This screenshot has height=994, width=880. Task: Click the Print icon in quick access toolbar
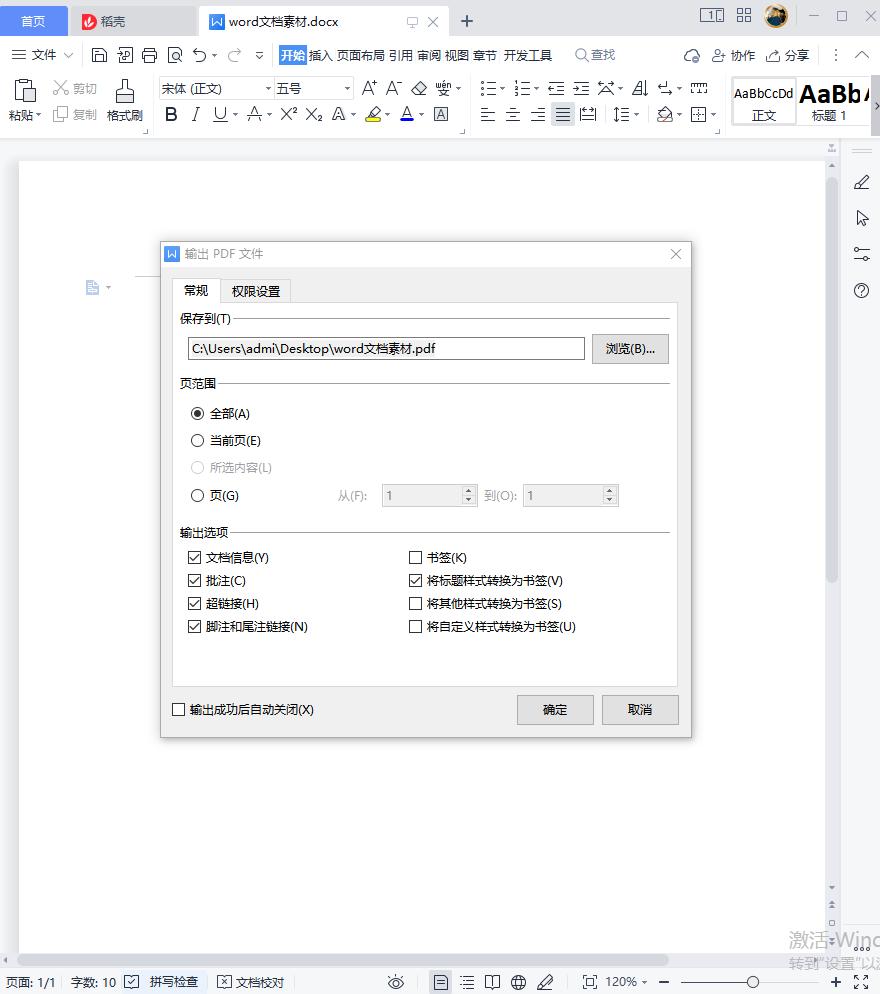tap(148, 55)
